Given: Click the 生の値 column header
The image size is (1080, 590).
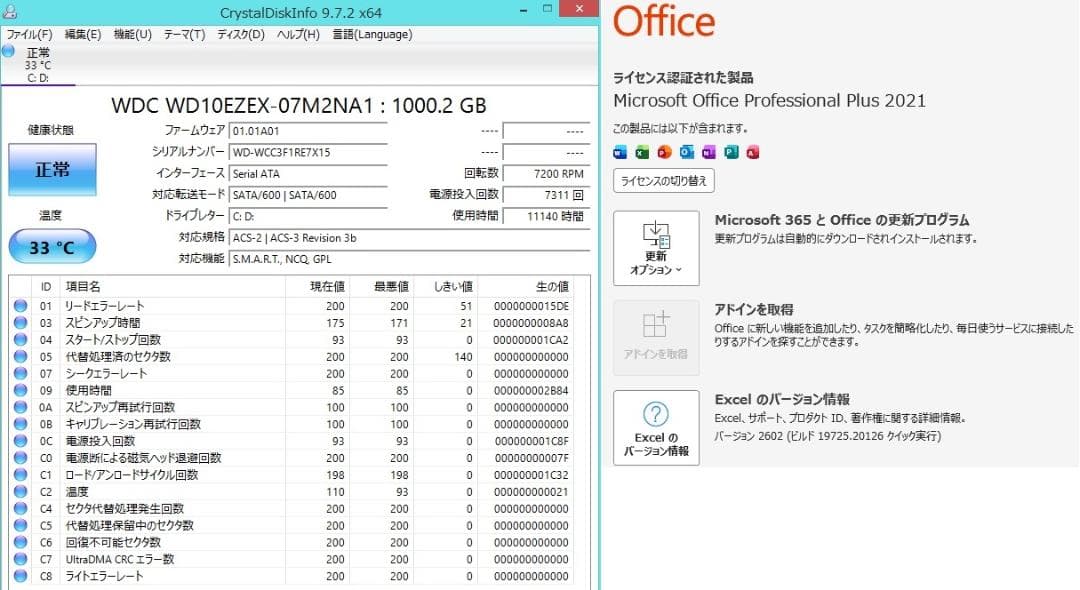Looking at the screenshot, I should (526, 286).
